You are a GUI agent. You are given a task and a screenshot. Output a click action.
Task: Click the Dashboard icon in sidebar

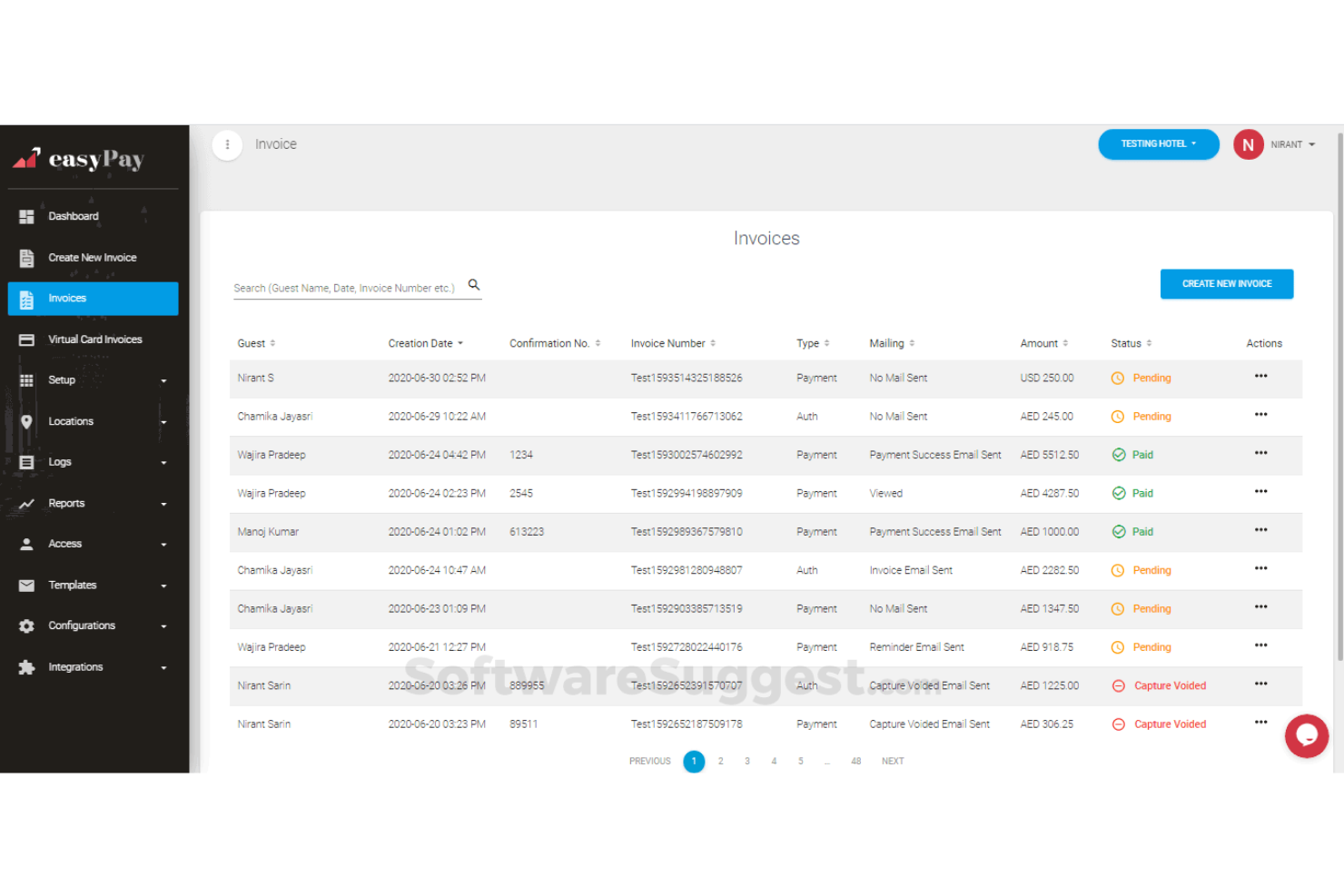pos(27,217)
